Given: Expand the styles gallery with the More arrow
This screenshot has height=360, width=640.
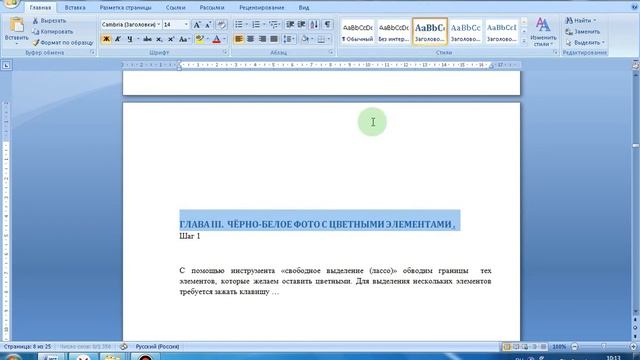Looking at the screenshot, I should 524,41.
